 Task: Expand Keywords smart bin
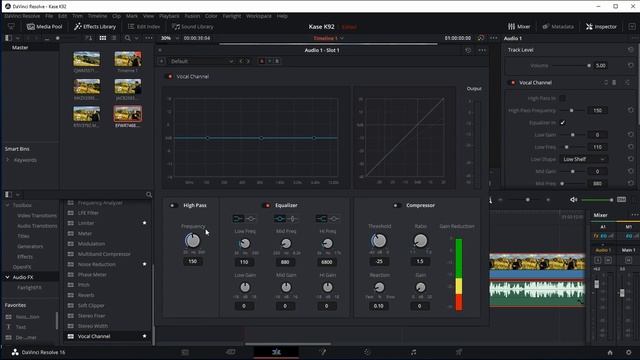(7, 160)
